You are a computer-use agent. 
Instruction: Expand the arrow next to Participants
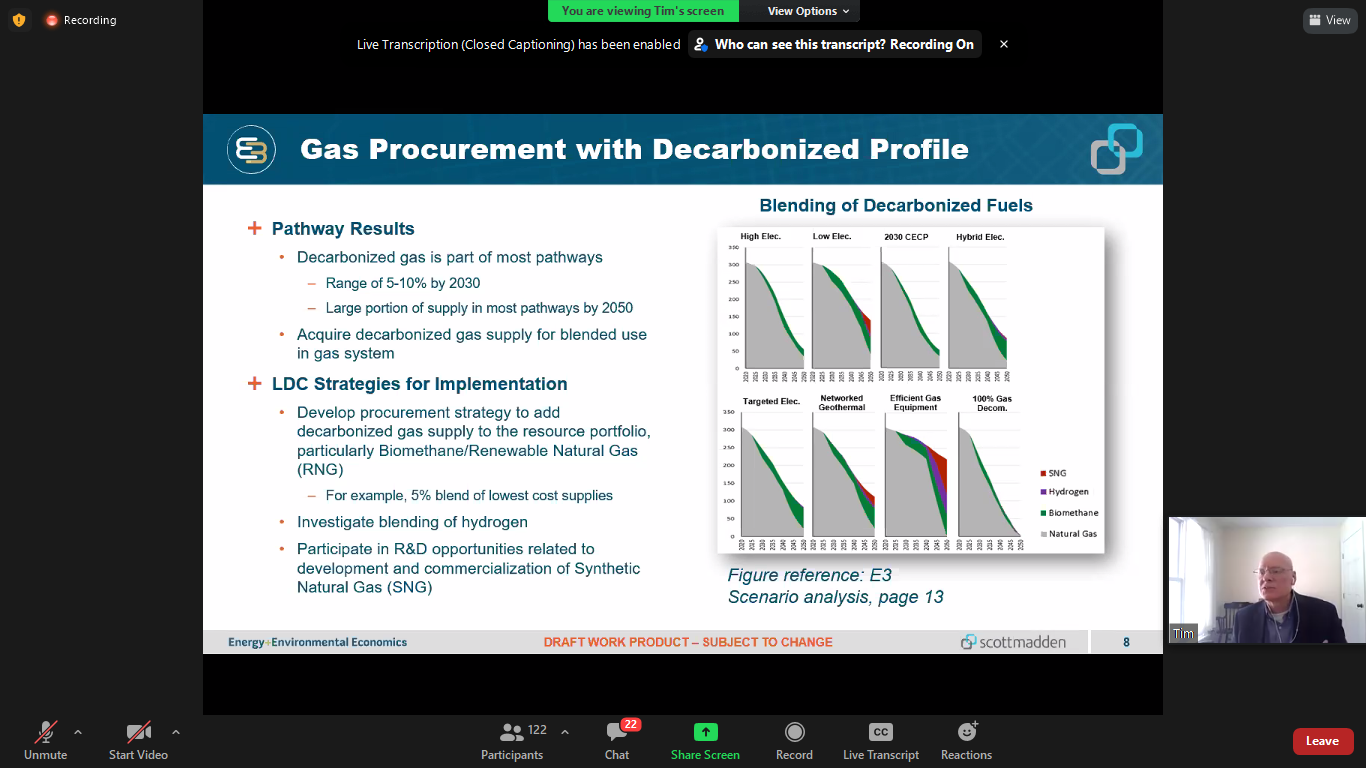565,732
